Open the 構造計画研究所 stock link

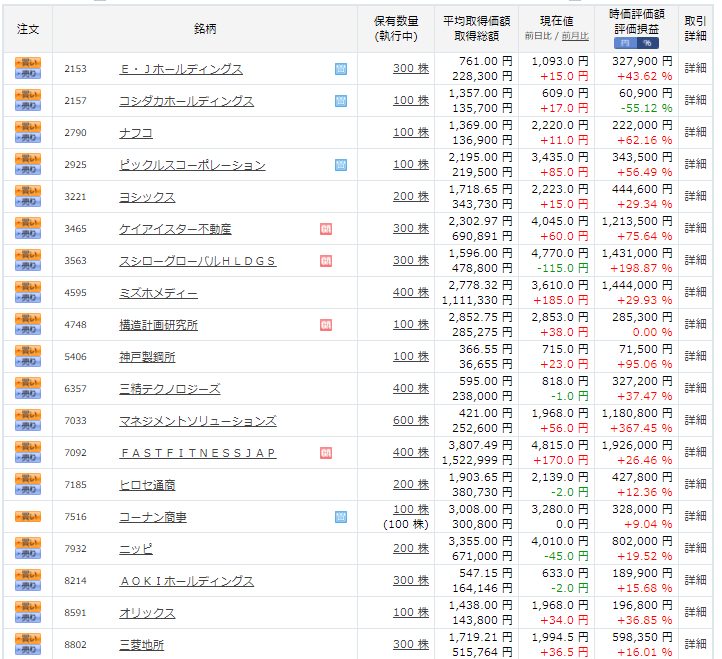click(158, 325)
